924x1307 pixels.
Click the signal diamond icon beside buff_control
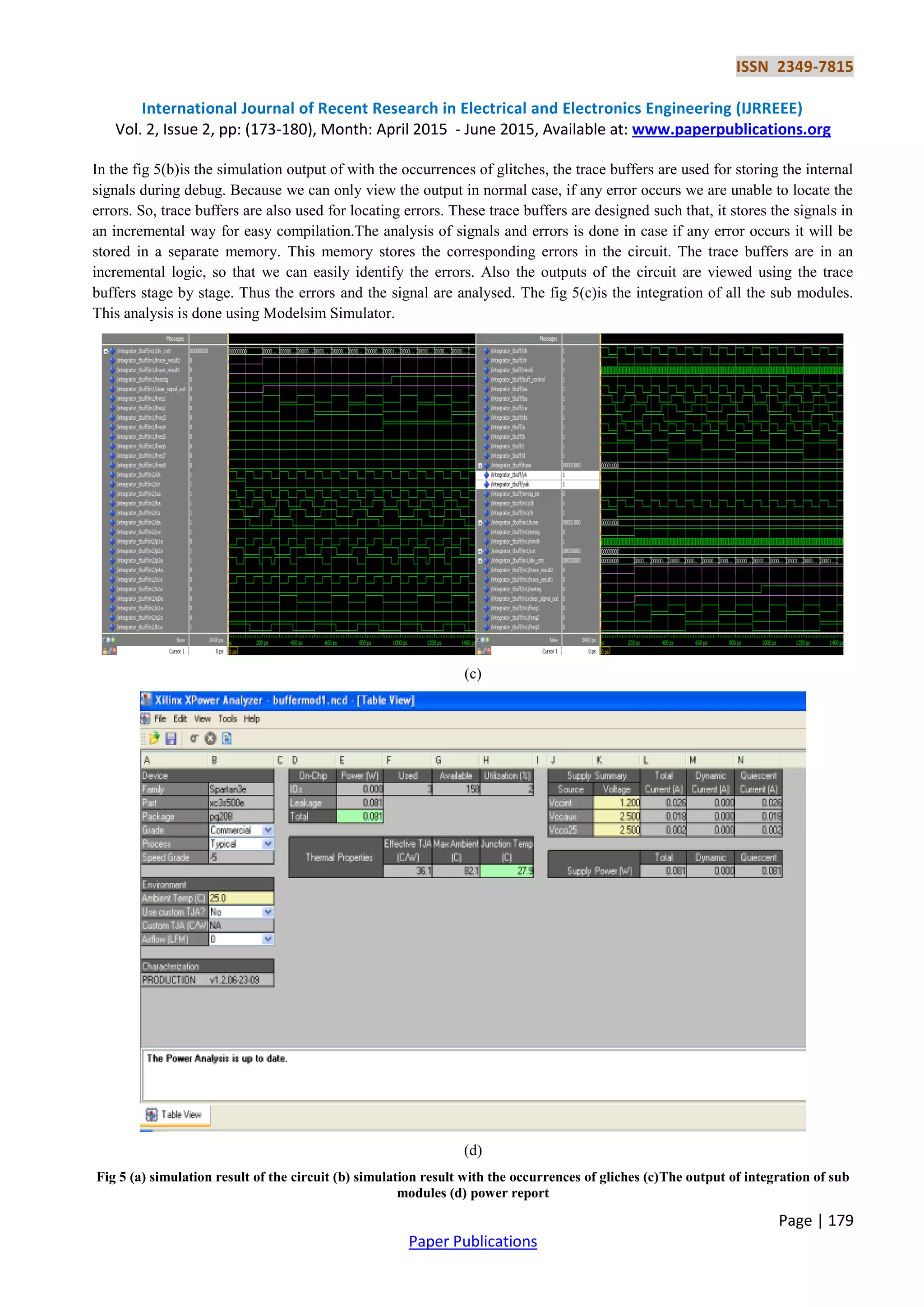[x=486, y=380]
